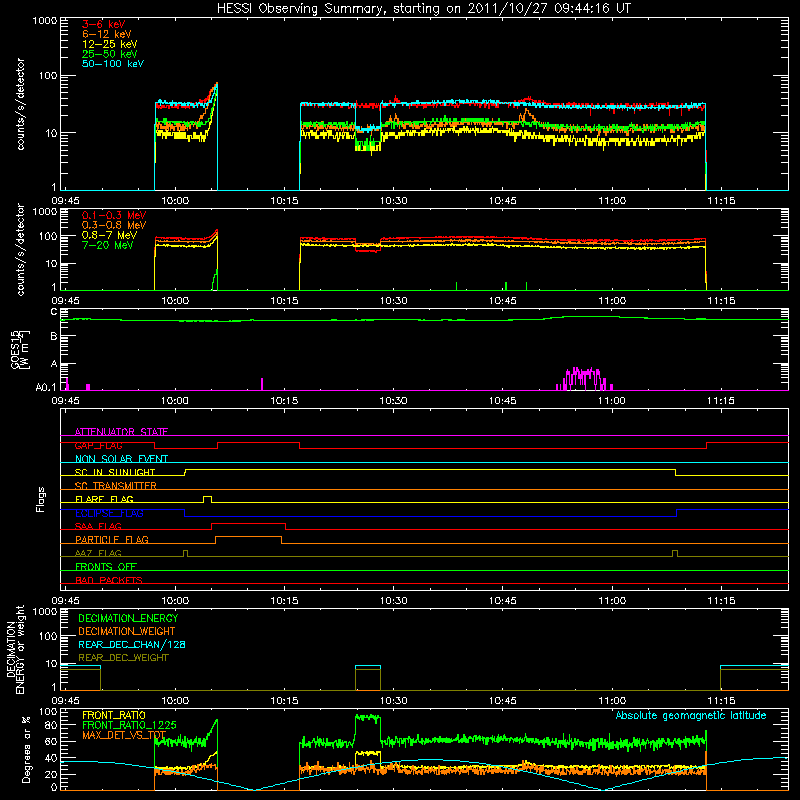Click the 0.1-0.3 MeV legend entry
Viewport: 800px width, 800px height.
click(114, 215)
